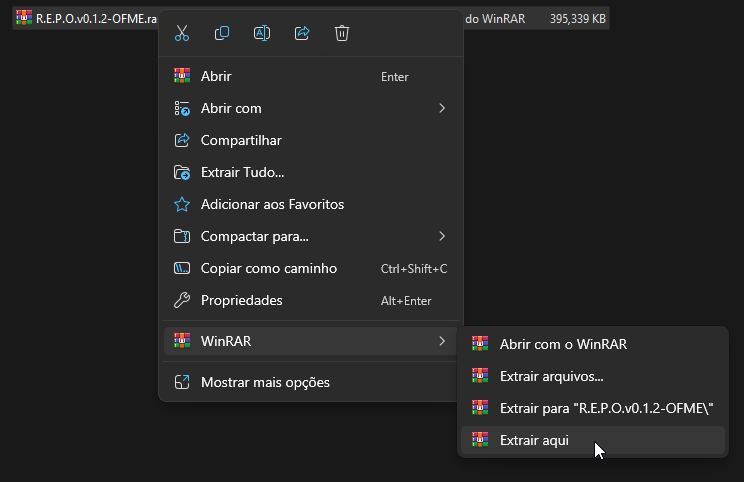Select Abrir from the context menu
The height and width of the screenshot is (482, 744).
click(311, 76)
